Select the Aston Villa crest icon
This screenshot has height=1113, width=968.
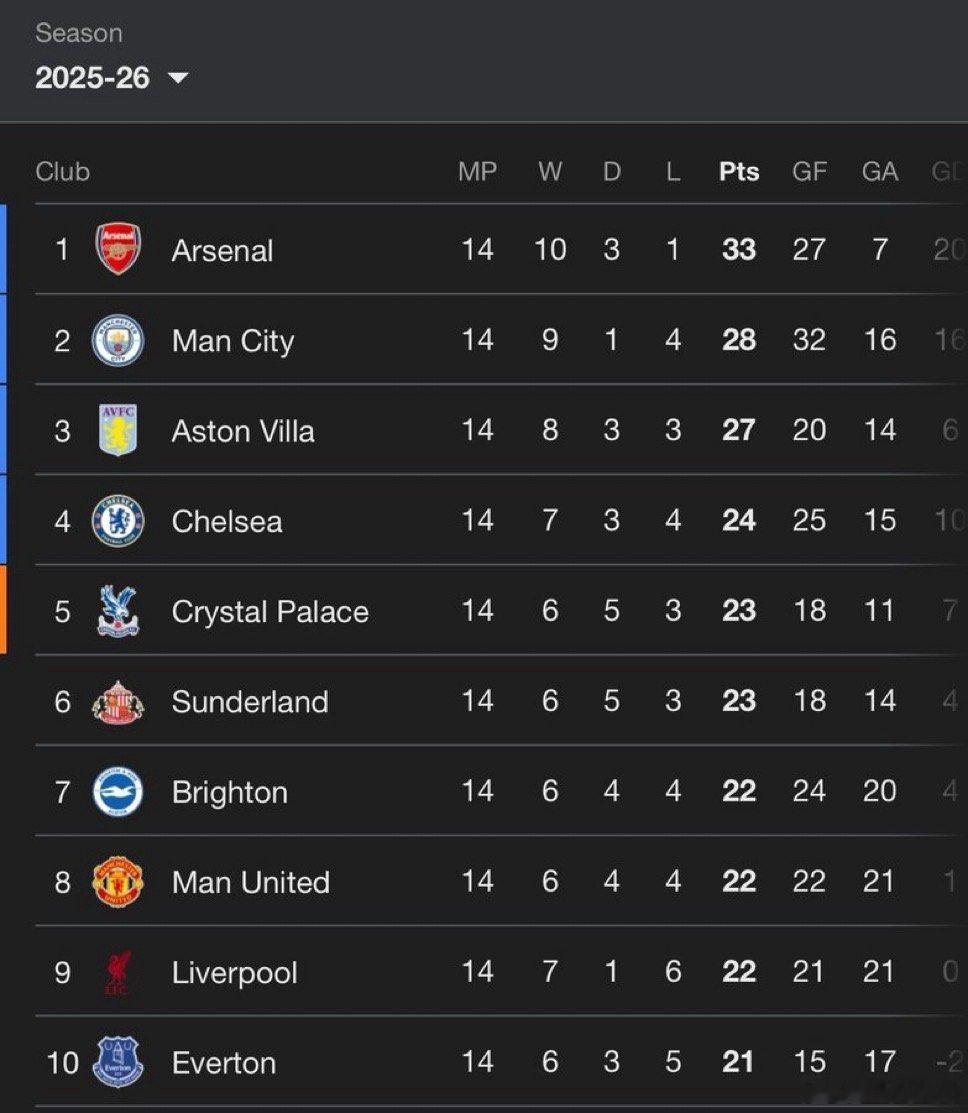point(118,431)
